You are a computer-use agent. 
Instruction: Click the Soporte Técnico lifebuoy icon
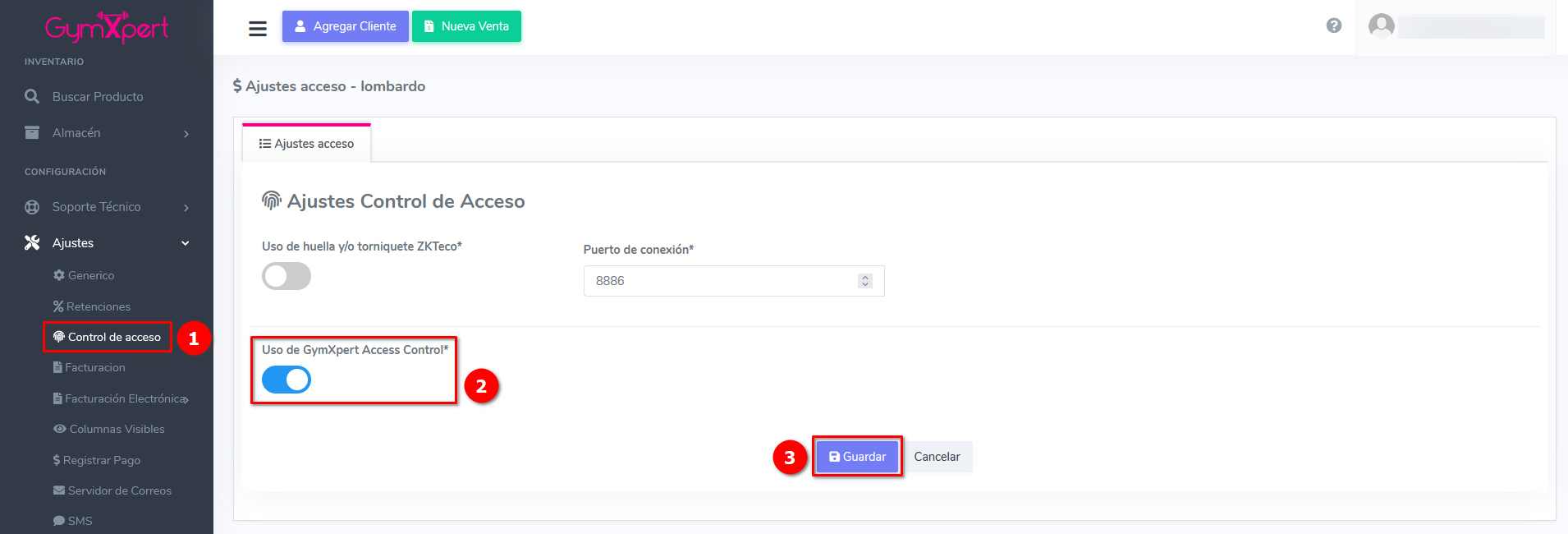click(x=32, y=207)
